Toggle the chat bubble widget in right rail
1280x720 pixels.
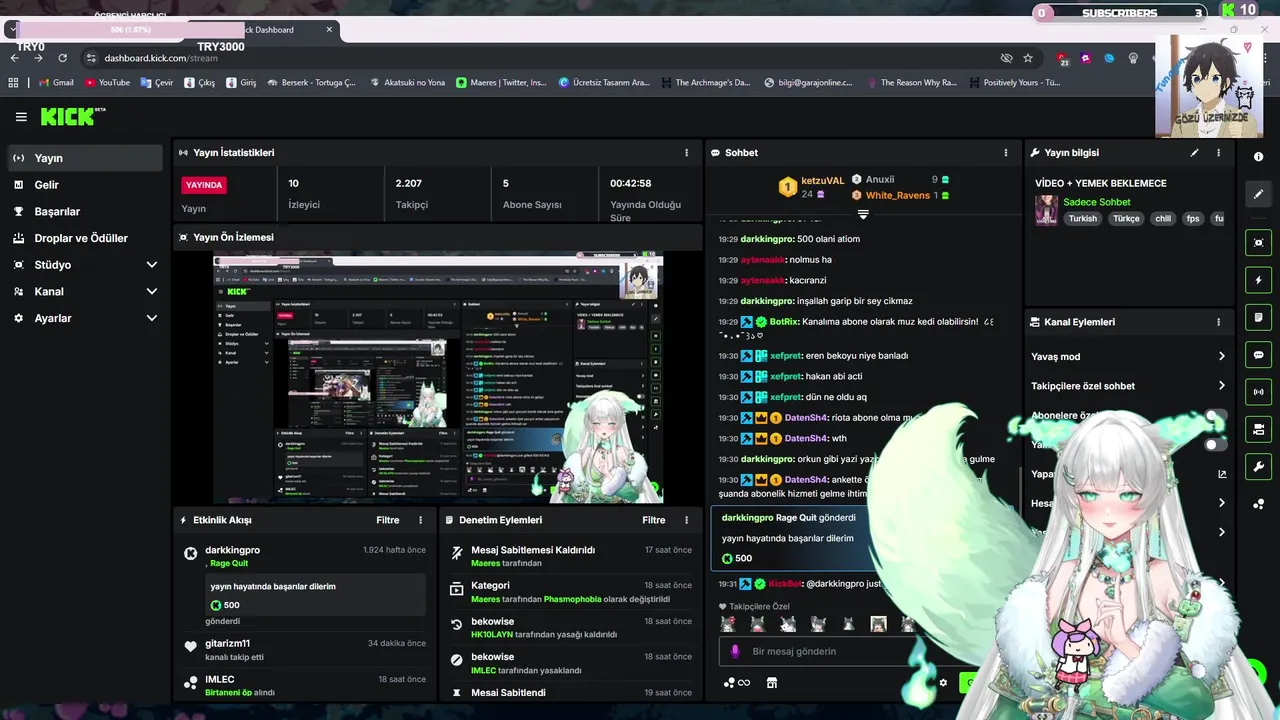(1259, 355)
